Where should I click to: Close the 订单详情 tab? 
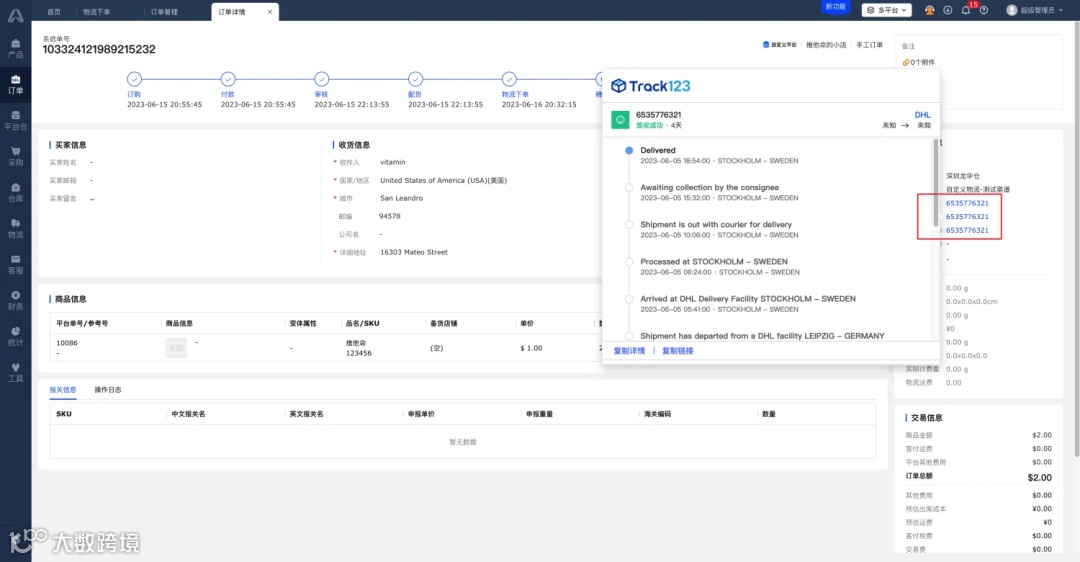(x=270, y=12)
